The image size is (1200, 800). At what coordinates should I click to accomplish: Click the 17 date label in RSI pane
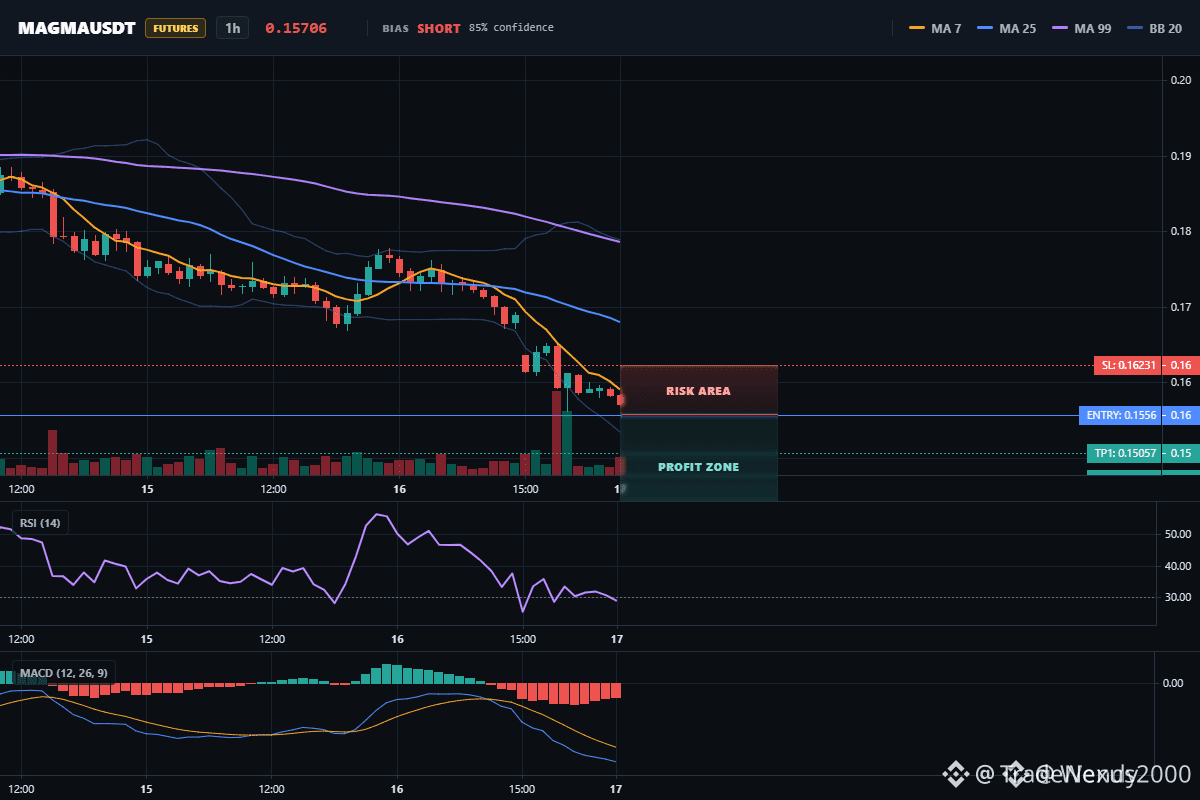click(617, 638)
